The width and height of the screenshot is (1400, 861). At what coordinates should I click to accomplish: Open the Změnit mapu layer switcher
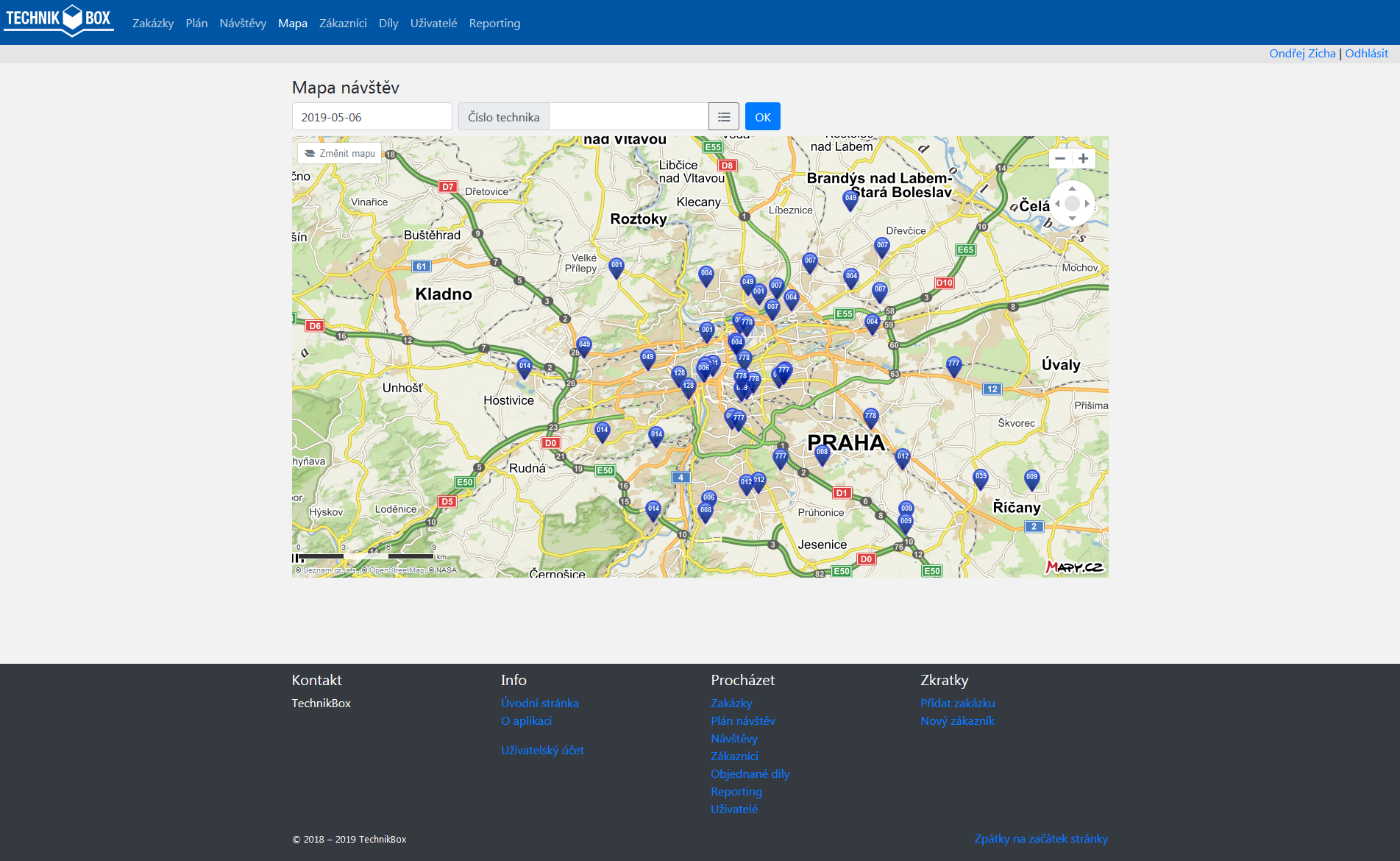[x=341, y=153]
